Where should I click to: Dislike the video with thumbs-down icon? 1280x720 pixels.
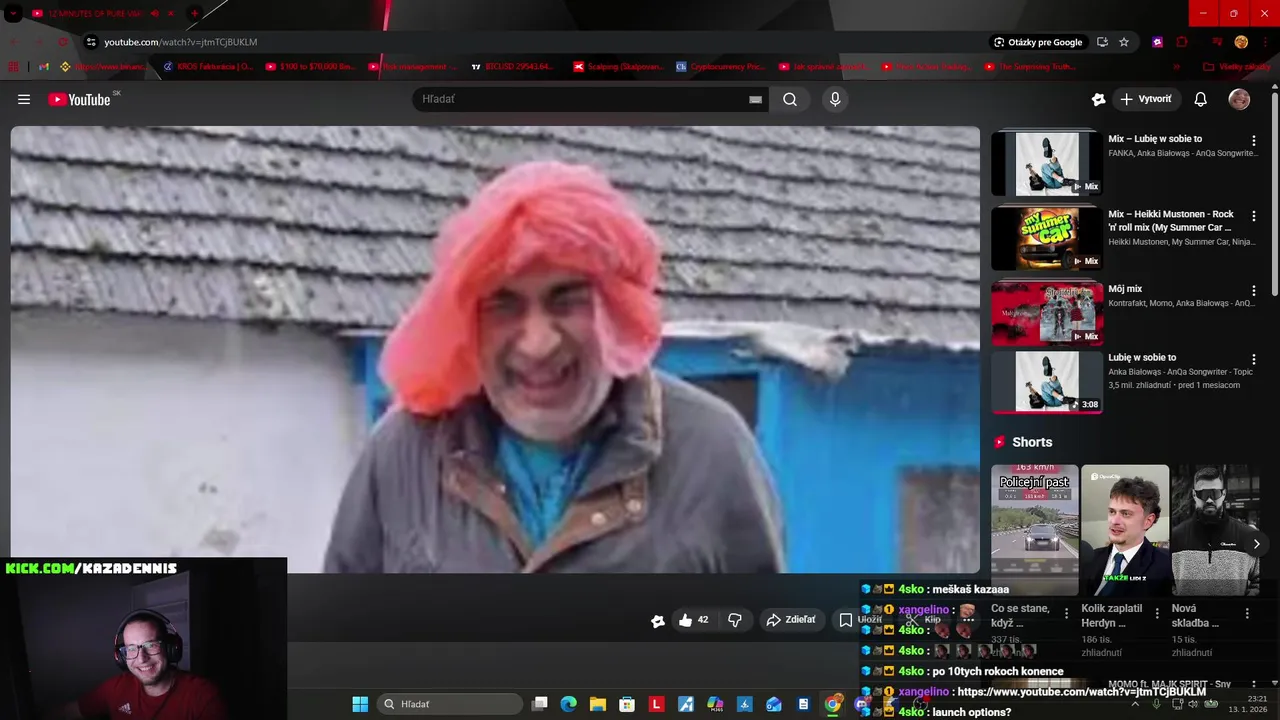tap(735, 620)
